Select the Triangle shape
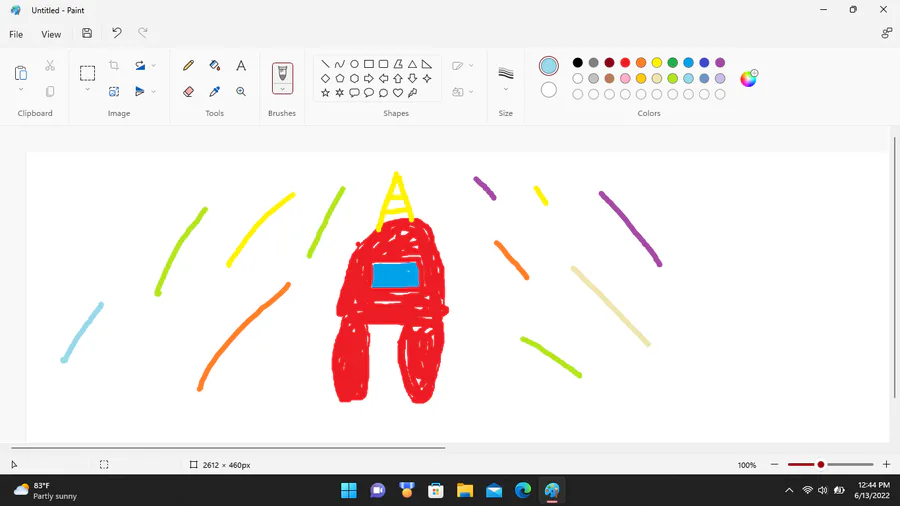Viewport: 900px width, 506px height. tap(412, 64)
